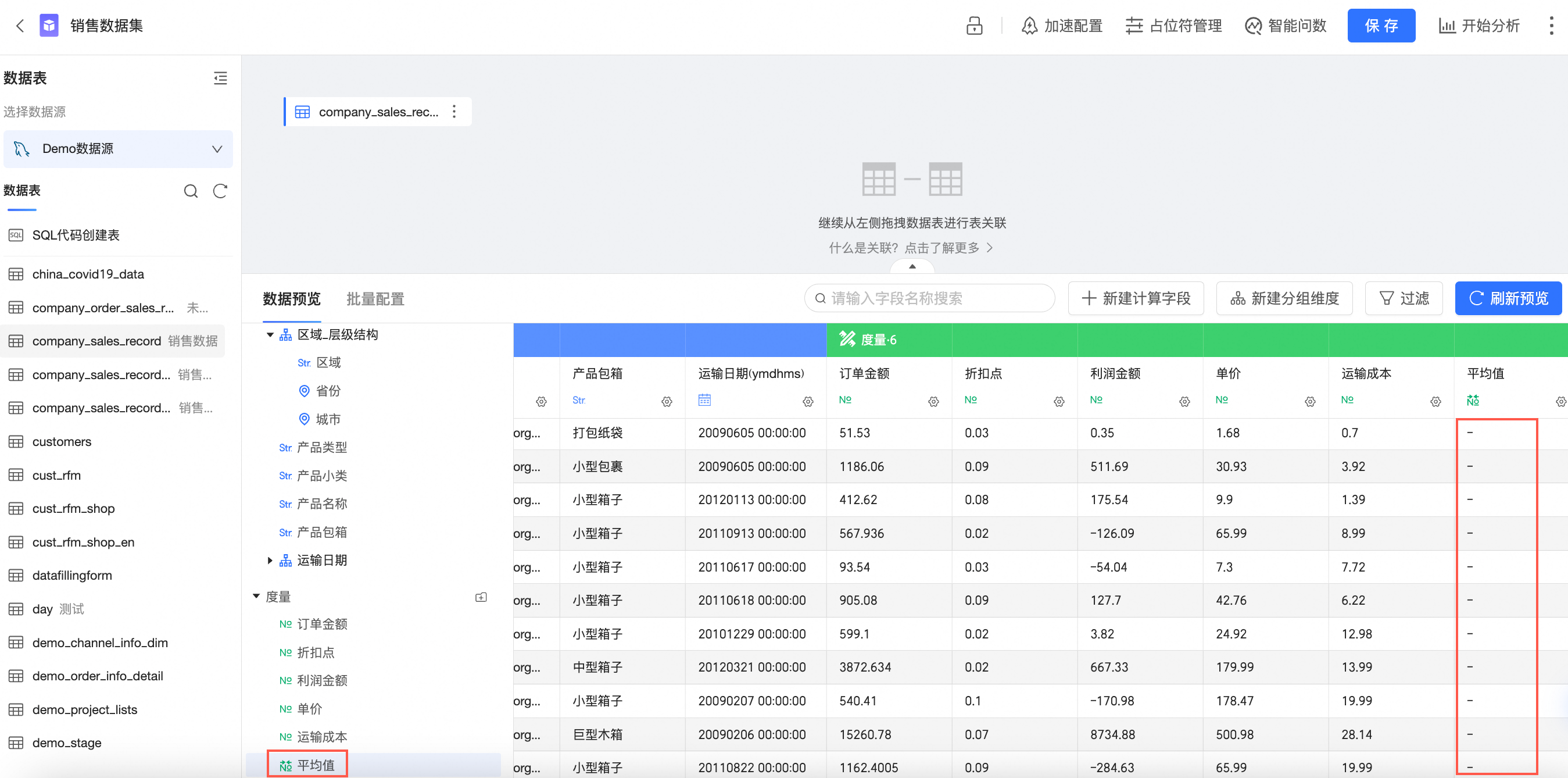Save the dataset with 保存
This screenshot has height=778, width=1568.
pyautogui.click(x=1380, y=26)
